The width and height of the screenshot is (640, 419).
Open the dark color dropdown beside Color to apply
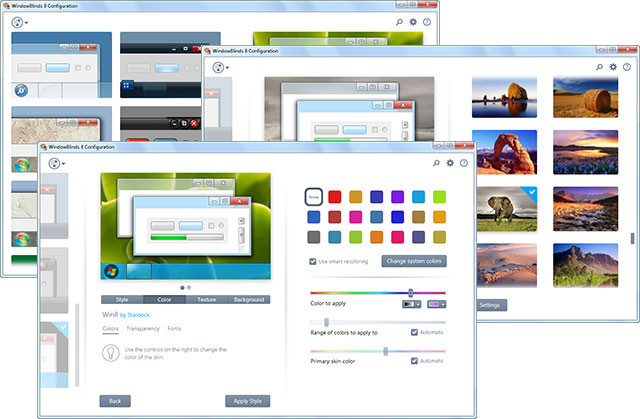pyautogui.click(x=412, y=303)
